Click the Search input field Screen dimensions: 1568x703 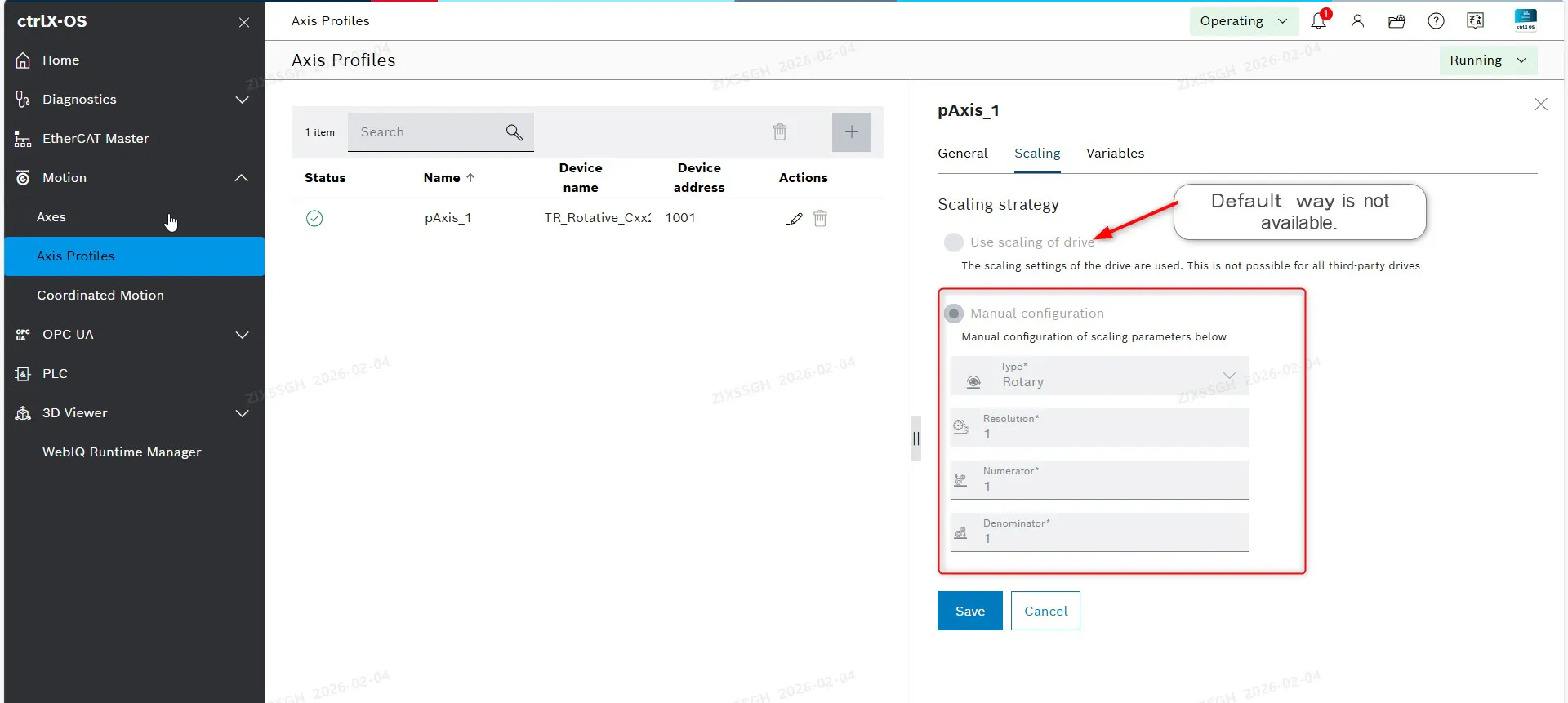[441, 132]
